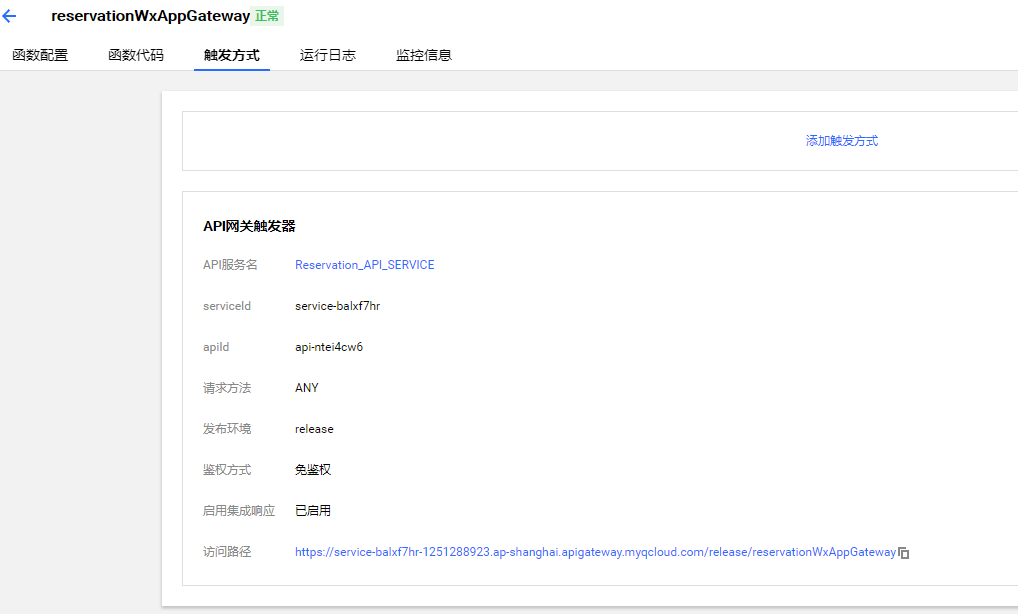Select the apiId value api-ntei4cw6

click(331, 346)
